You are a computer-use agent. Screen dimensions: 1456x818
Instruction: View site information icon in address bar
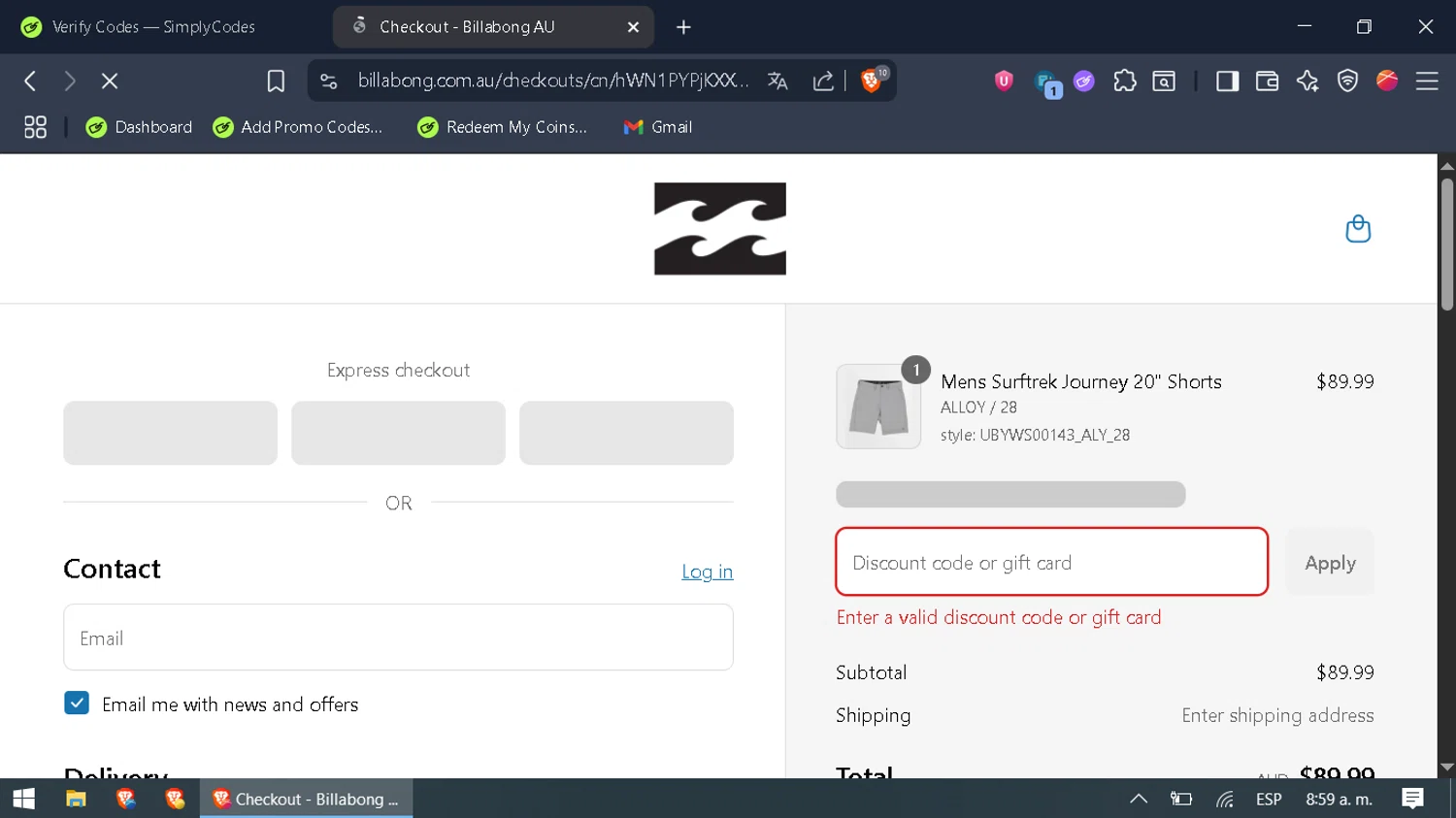[329, 82]
